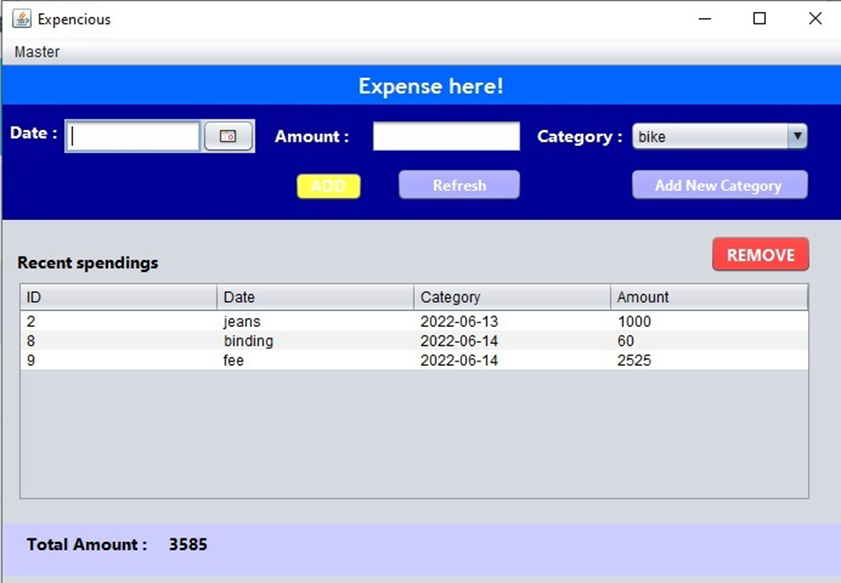Click the Java application icon in the title bar
Viewport: 841px width, 583px height.
(22, 18)
